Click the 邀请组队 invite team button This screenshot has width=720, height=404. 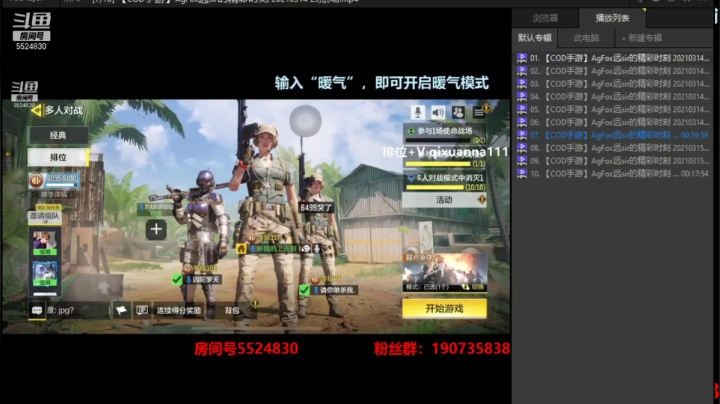[x=45, y=216]
